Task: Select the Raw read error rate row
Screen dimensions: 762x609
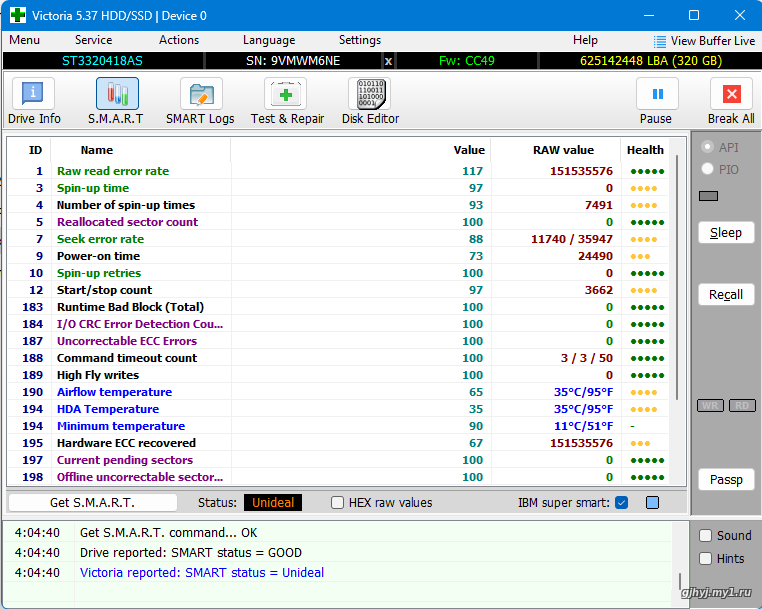Action: point(338,171)
